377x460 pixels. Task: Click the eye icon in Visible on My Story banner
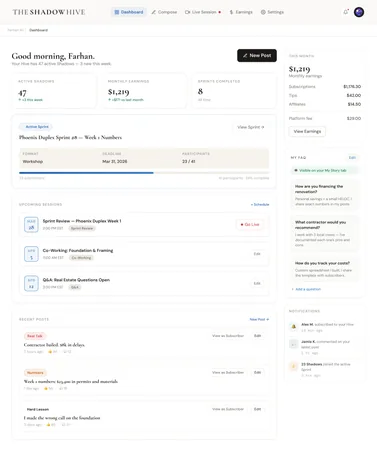(x=296, y=170)
